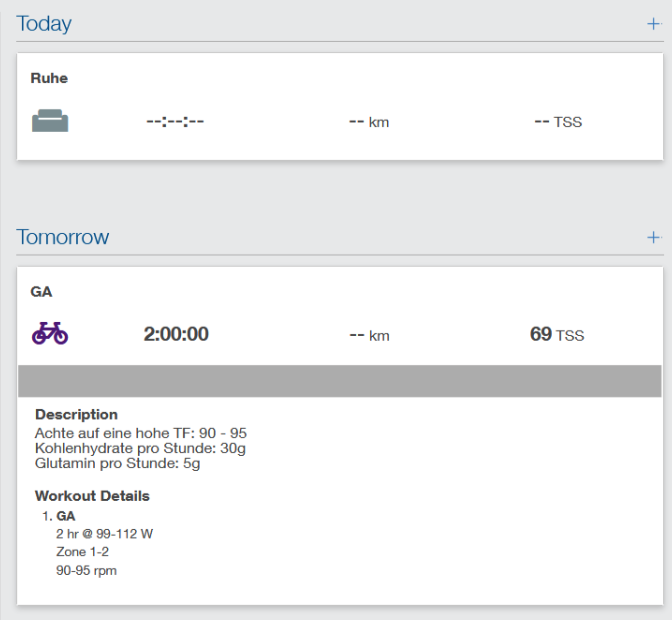Viewport: 672px width, 620px height.
Task: Click the Ruhe distance km placeholder
Action: (x=368, y=122)
